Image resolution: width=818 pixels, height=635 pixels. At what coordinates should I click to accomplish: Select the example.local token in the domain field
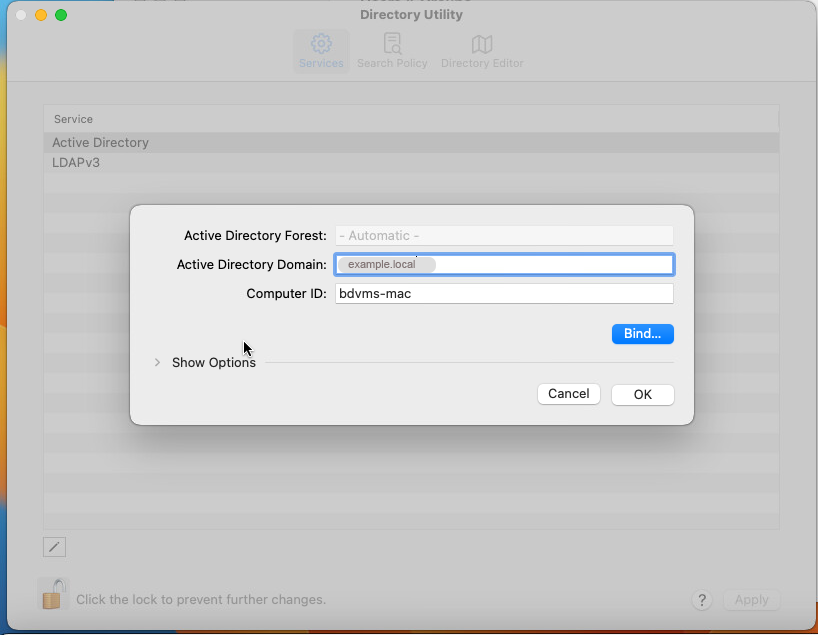385,264
